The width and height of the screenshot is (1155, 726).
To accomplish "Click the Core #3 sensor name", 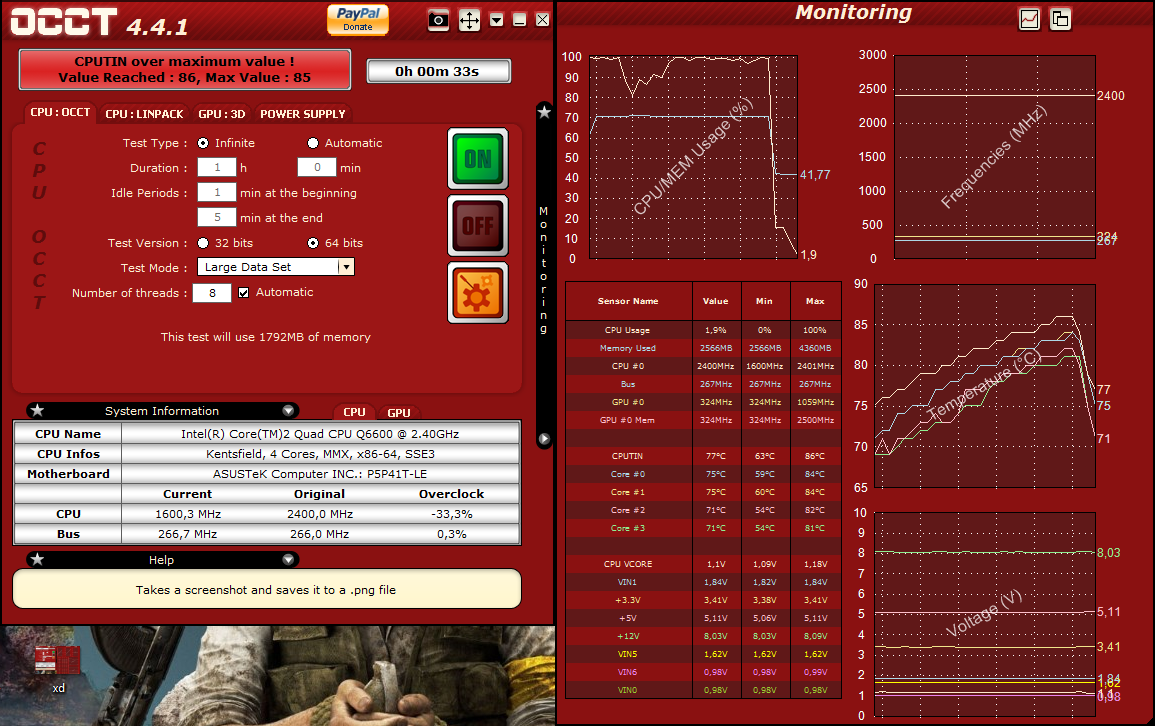I will point(628,529).
